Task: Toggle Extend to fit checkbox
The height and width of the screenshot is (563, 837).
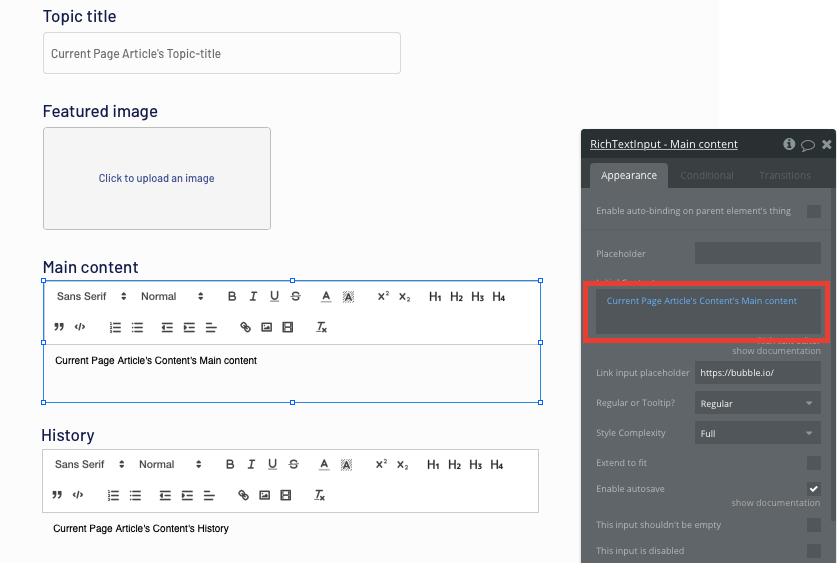Action: 814,463
